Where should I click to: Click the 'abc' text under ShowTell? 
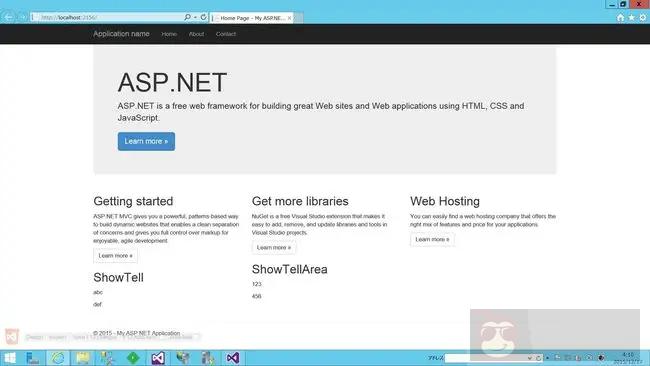(x=98, y=292)
